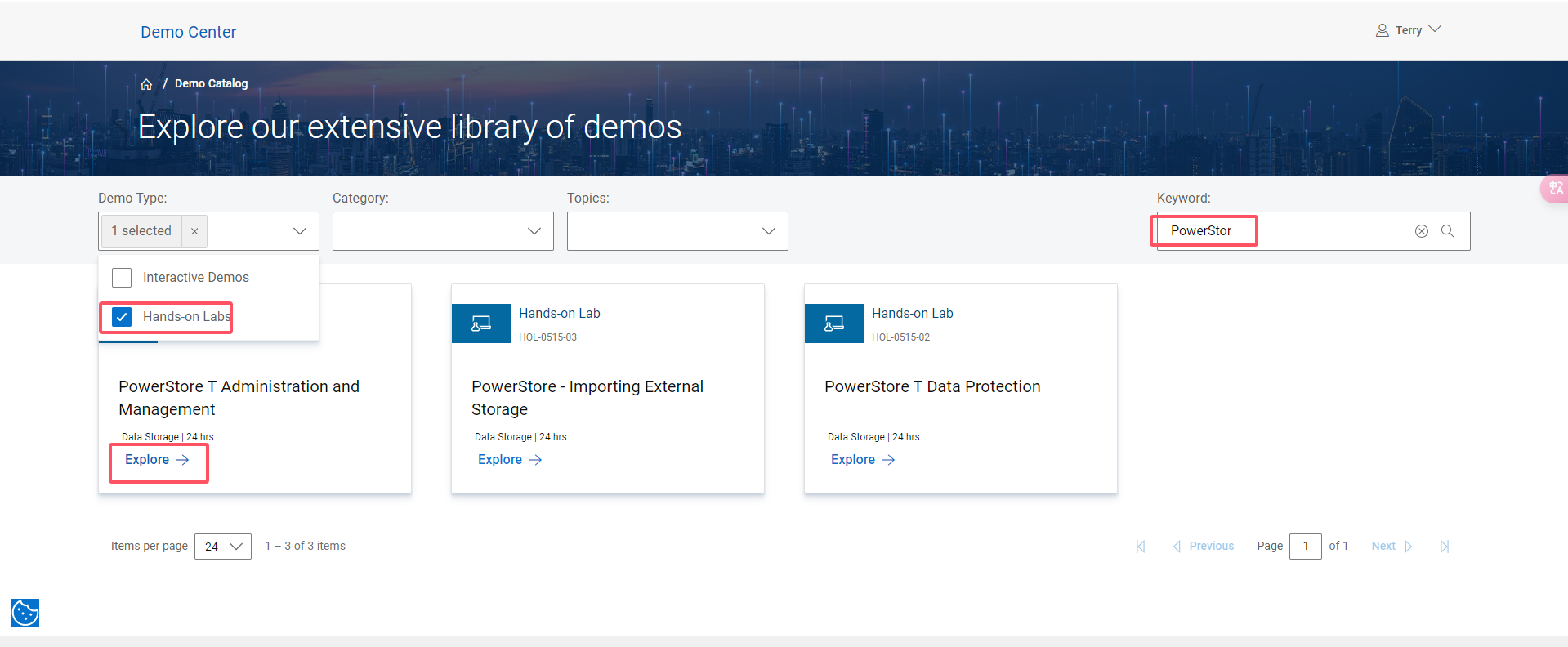Click lab icon on HOL-0515-03 card
This screenshot has height=647, width=1568.
tap(481, 323)
